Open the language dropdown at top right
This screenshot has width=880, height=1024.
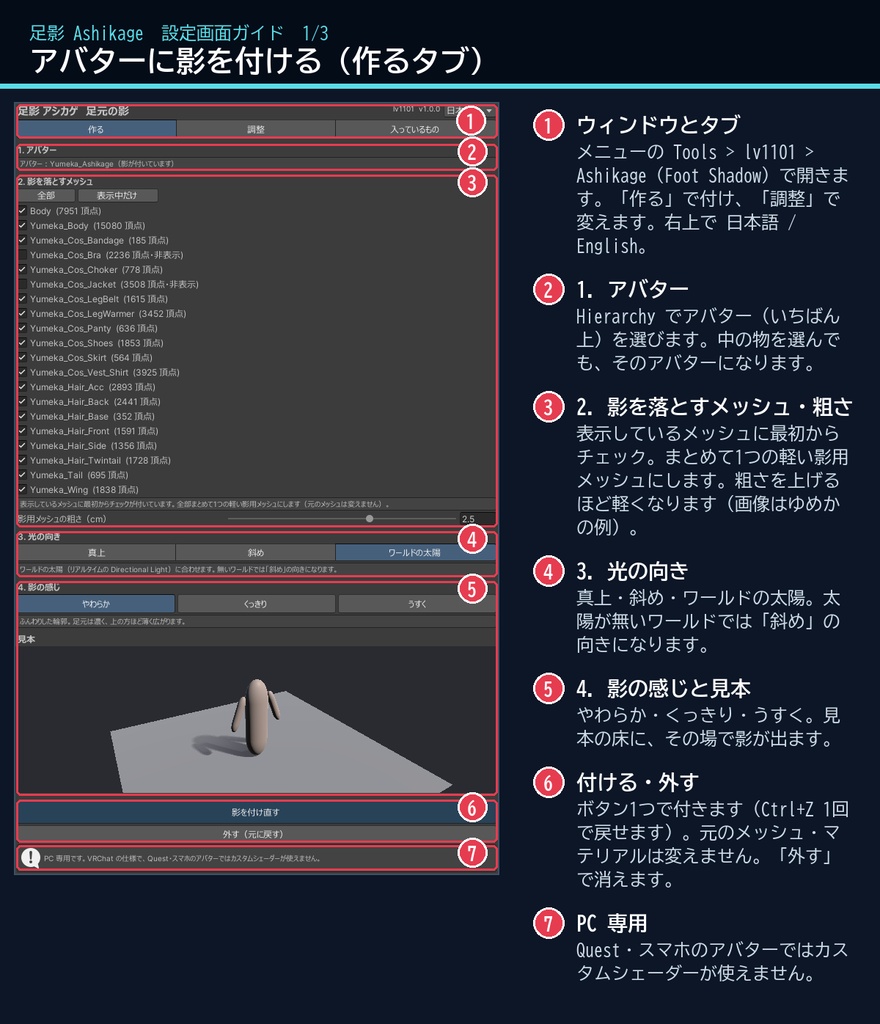pos(469,110)
